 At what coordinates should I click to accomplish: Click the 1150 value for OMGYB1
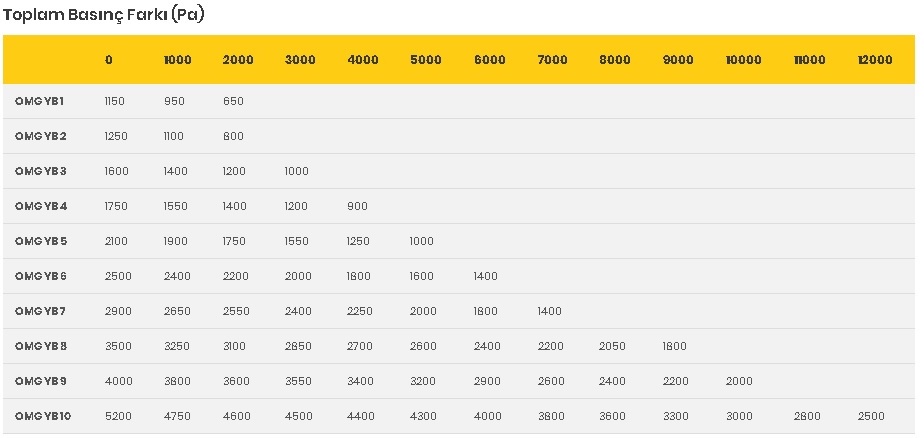(x=114, y=101)
